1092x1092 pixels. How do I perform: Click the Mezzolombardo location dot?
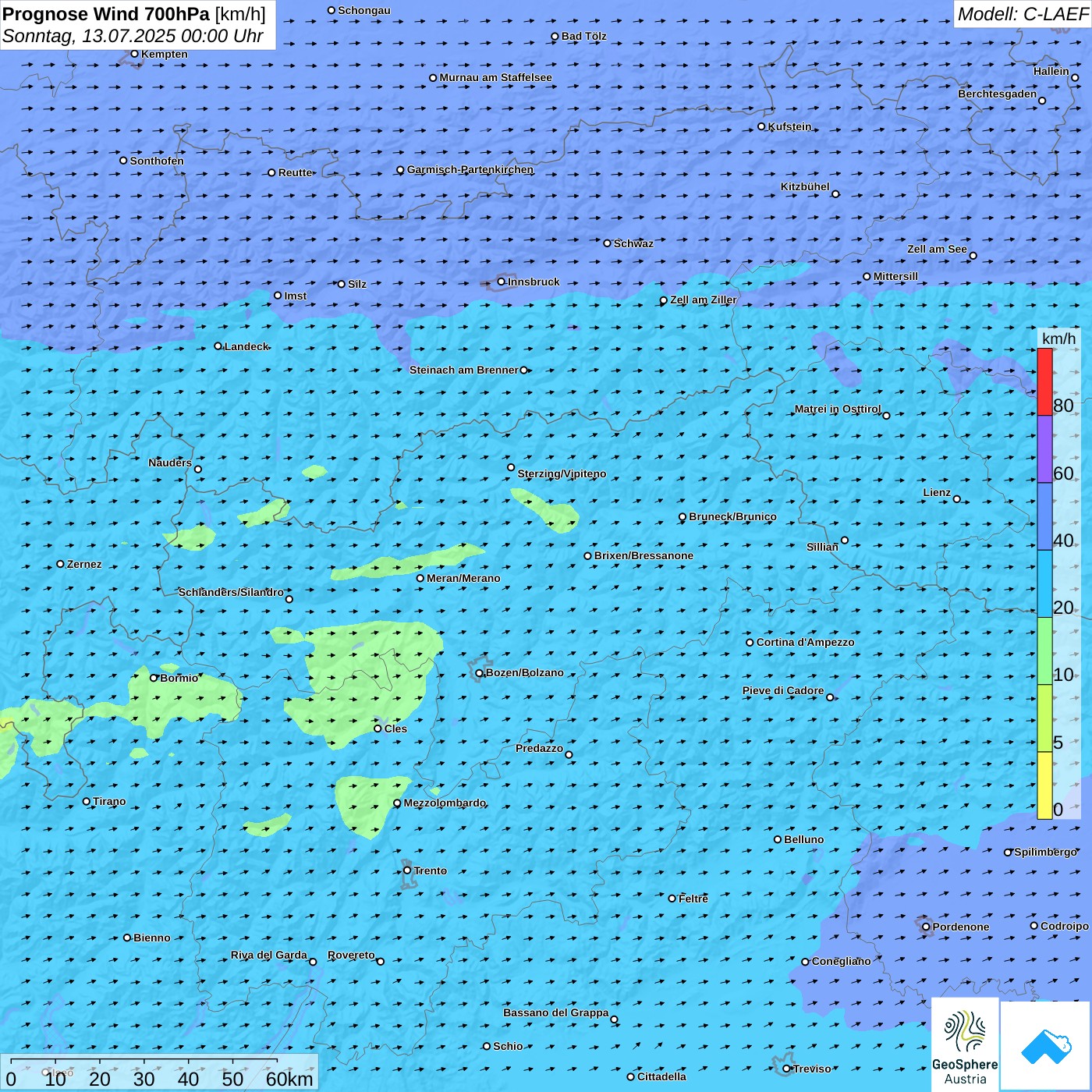398,803
